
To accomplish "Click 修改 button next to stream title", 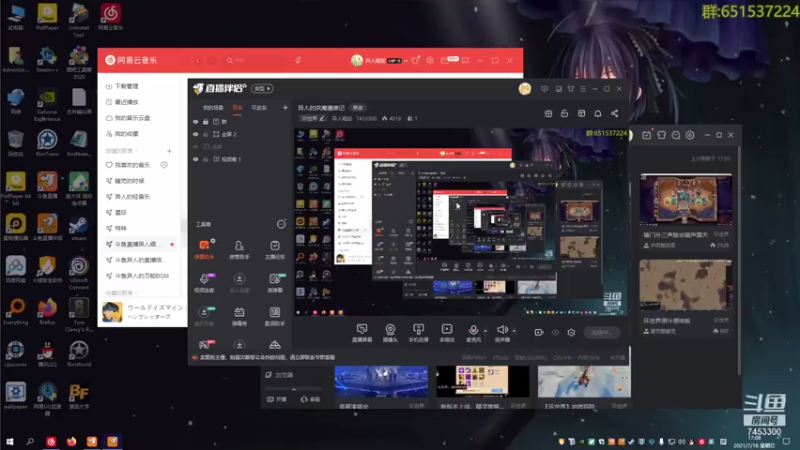I will coord(358,108).
